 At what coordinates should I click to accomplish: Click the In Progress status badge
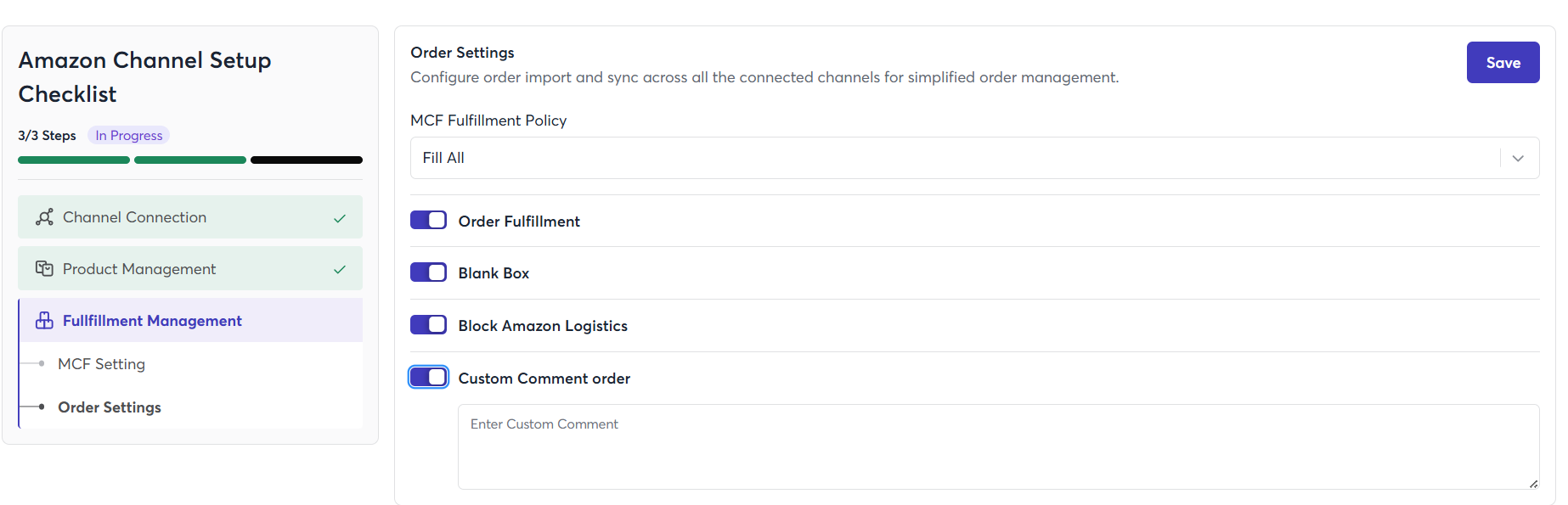(x=129, y=136)
